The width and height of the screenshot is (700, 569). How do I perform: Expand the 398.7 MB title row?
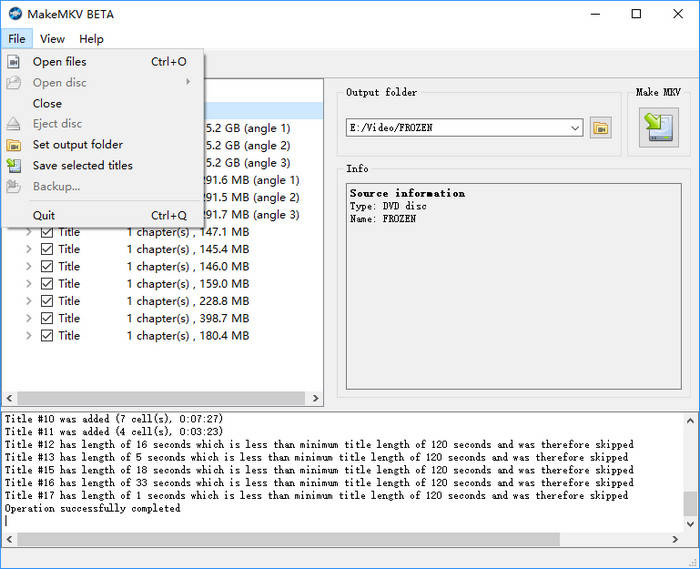coord(29,318)
